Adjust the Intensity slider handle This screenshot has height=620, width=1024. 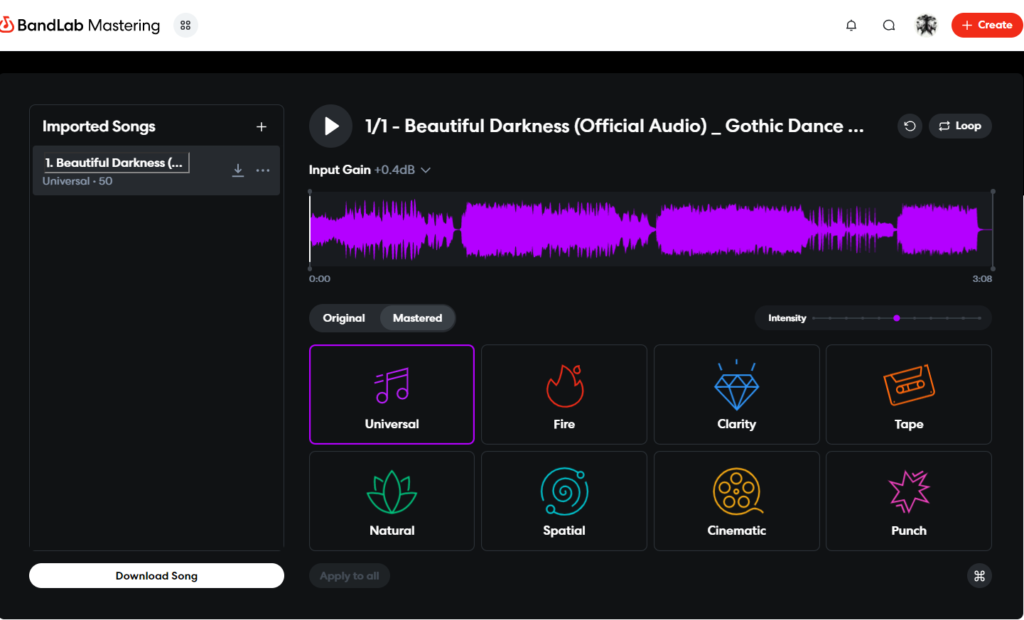point(897,318)
